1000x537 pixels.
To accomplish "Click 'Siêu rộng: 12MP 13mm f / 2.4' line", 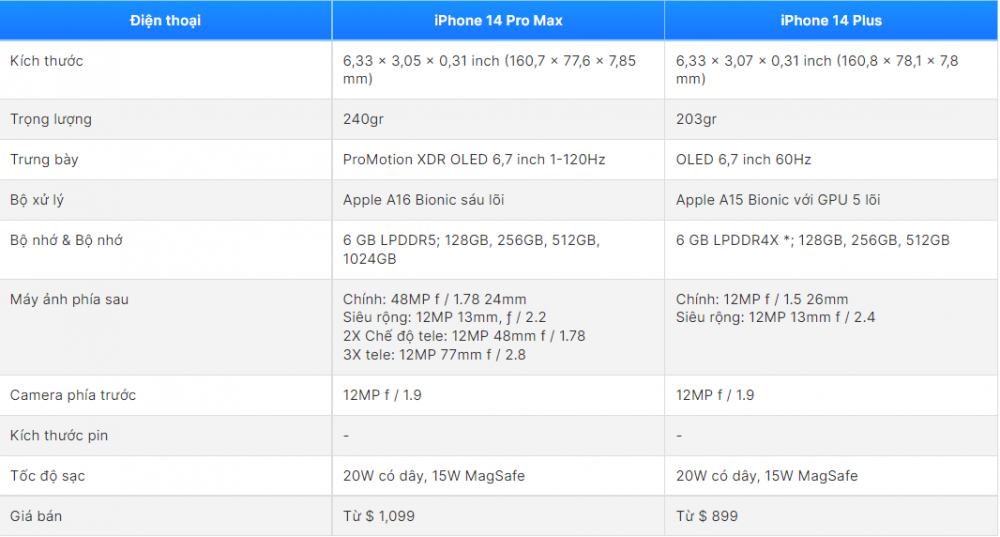I will (776, 318).
